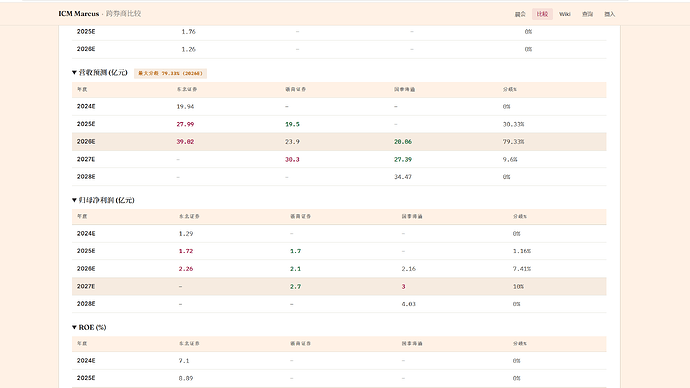Click 东北证券 column header in revenue table
Viewport: 690px width, 388px height.
[187, 89]
